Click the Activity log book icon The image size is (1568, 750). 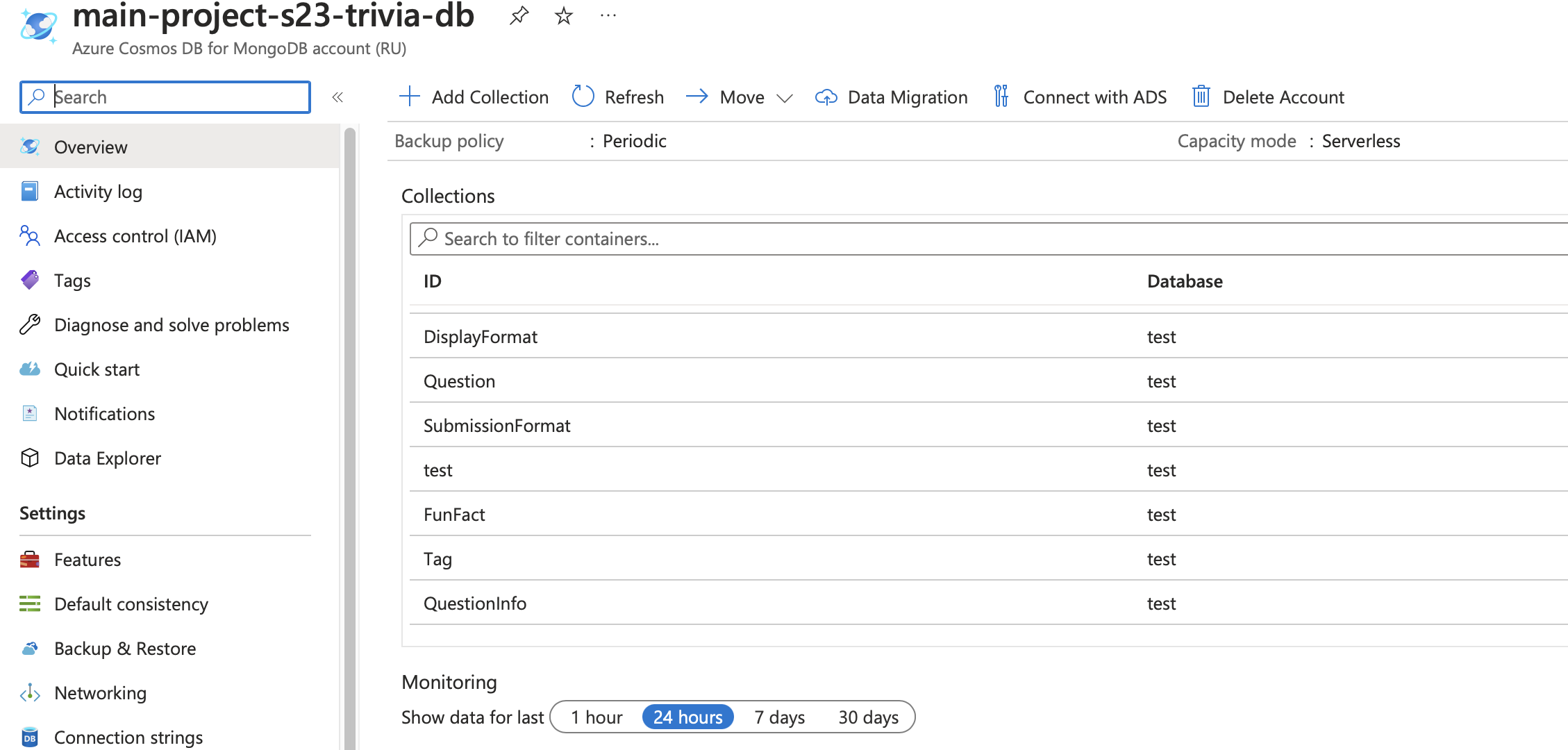30,191
